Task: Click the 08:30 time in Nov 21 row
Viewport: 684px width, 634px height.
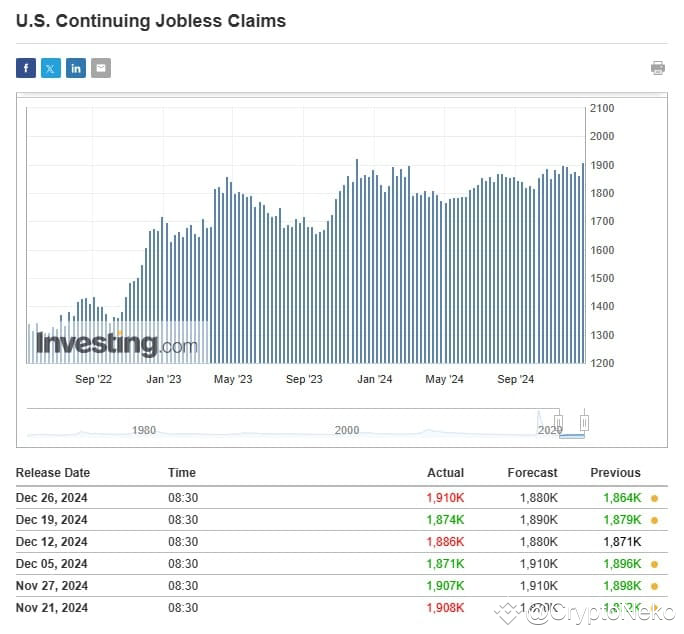Action: [183, 607]
